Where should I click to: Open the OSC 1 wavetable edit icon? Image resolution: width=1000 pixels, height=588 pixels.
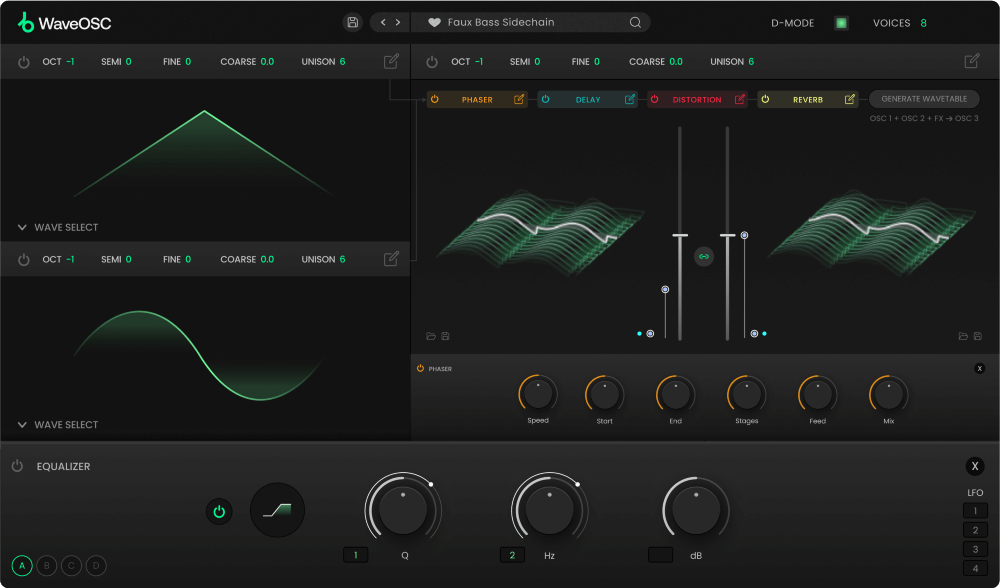(x=390, y=61)
